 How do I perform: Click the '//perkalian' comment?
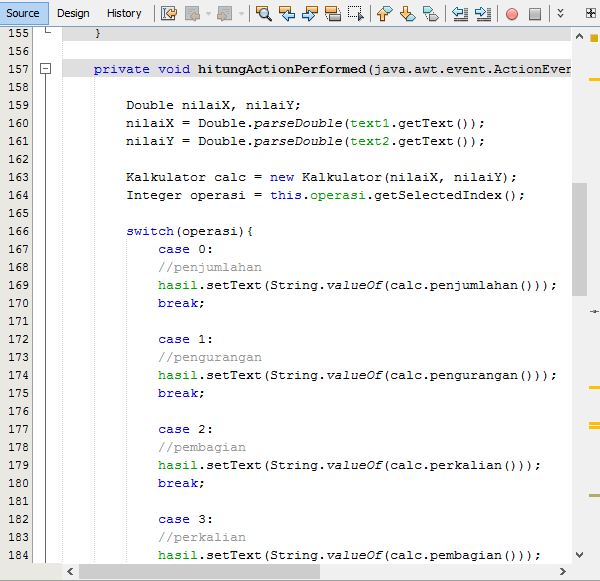click(202, 537)
